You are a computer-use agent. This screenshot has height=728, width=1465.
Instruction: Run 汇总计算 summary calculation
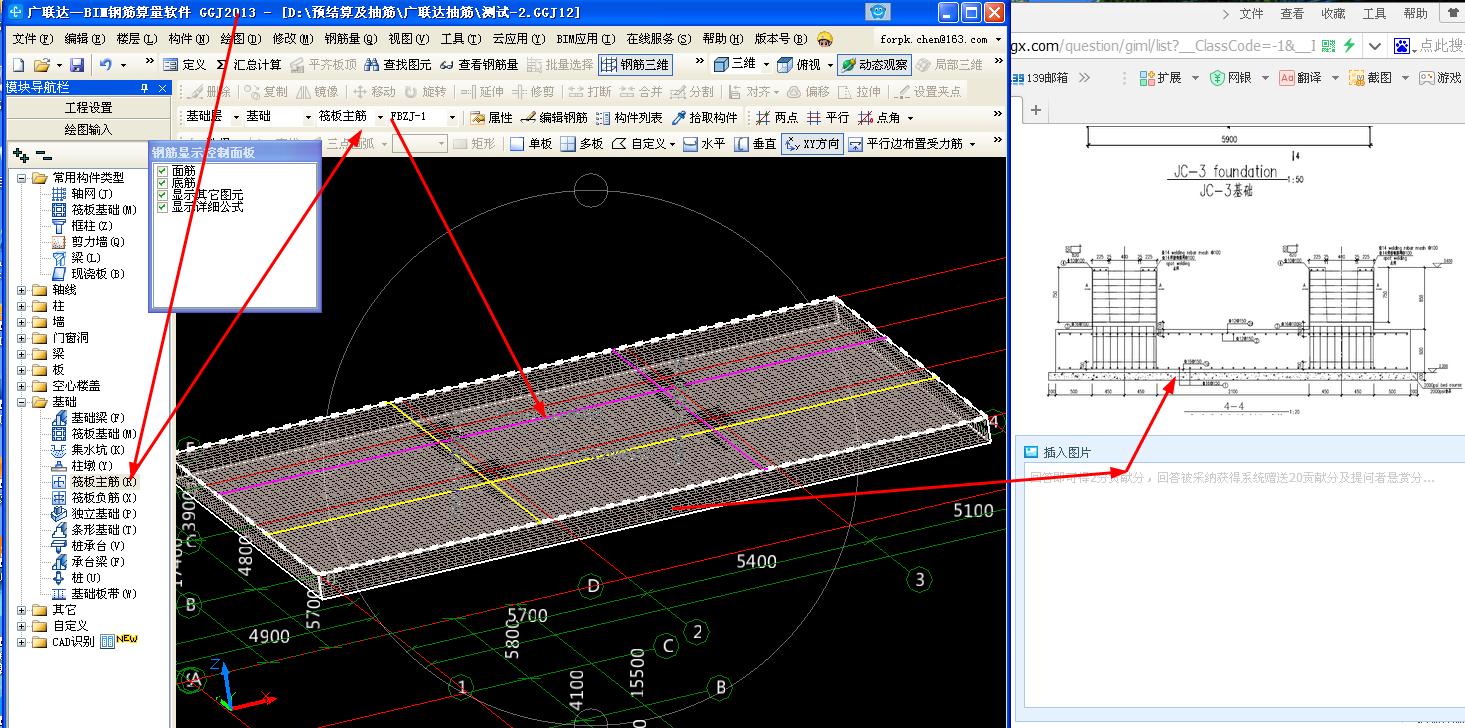(x=248, y=64)
